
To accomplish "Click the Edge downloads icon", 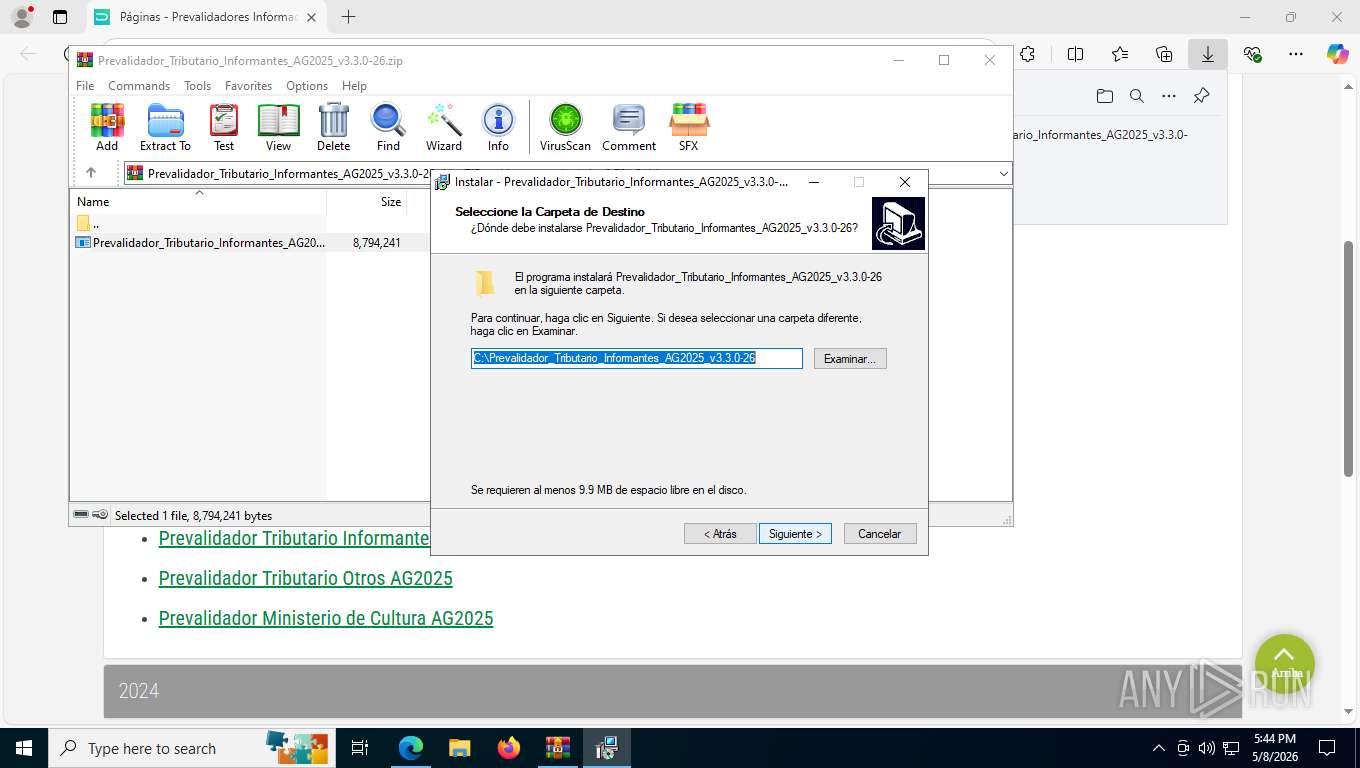I will coord(1208,54).
